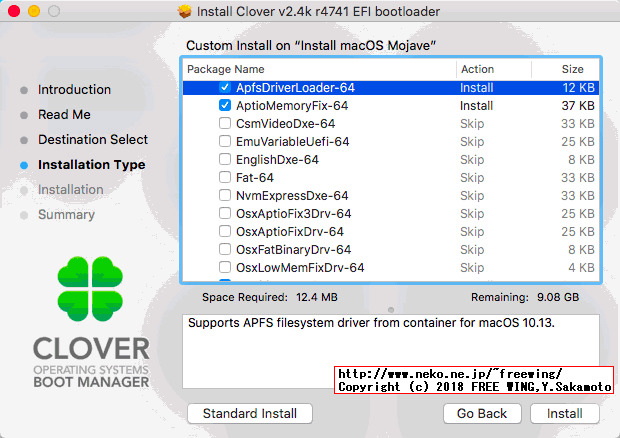The height and width of the screenshot is (438, 620).
Task: Enable the CsmVideoDxe-64 checkbox
Action: [225, 123]
